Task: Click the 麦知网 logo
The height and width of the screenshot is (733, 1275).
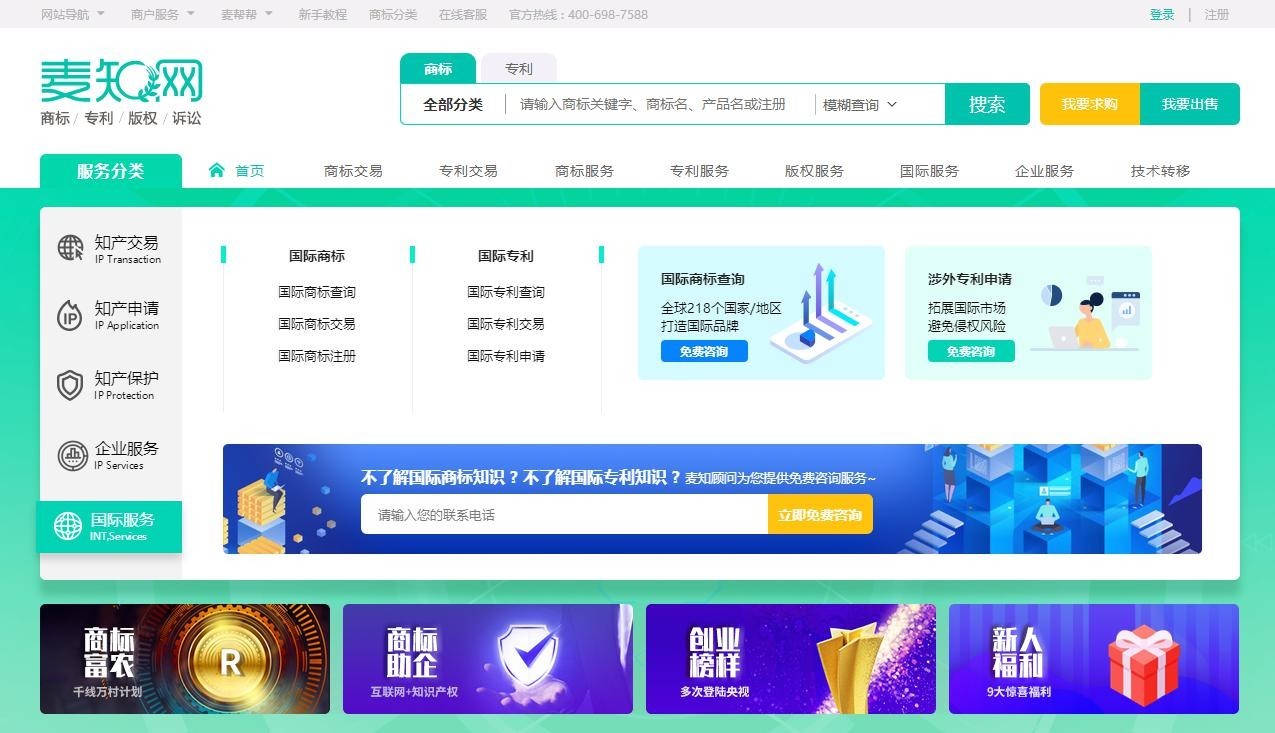Action: [x=121, y=82]
